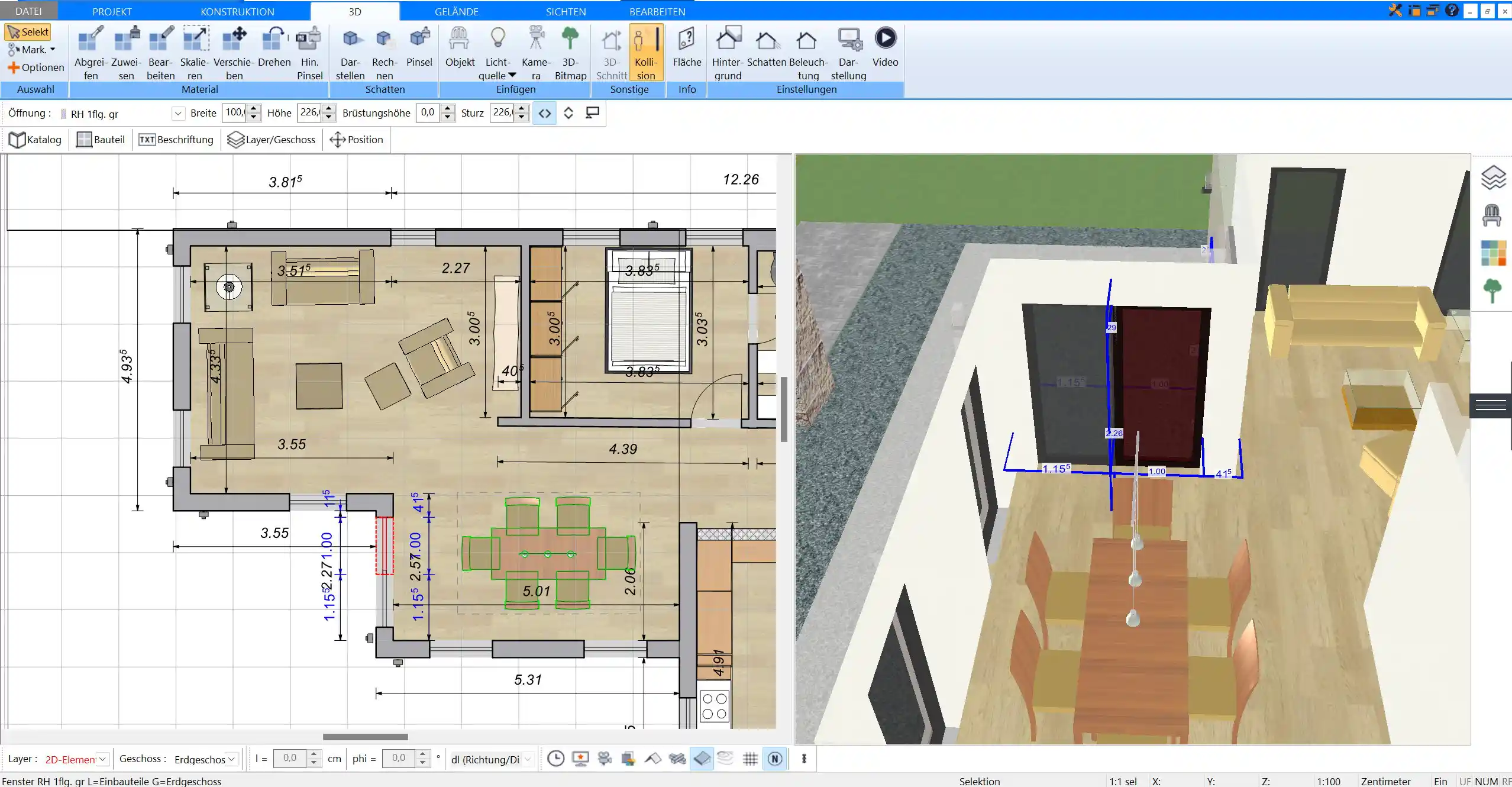
Task: Open the Bearbeiten material edit tool
Action: (x=160, y=53)
